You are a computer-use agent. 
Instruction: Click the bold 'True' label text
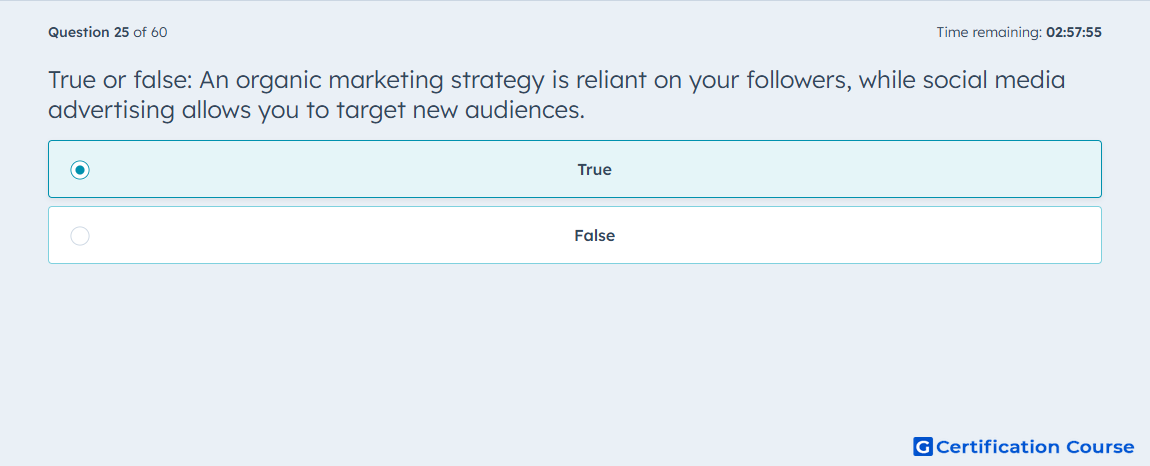594,170
